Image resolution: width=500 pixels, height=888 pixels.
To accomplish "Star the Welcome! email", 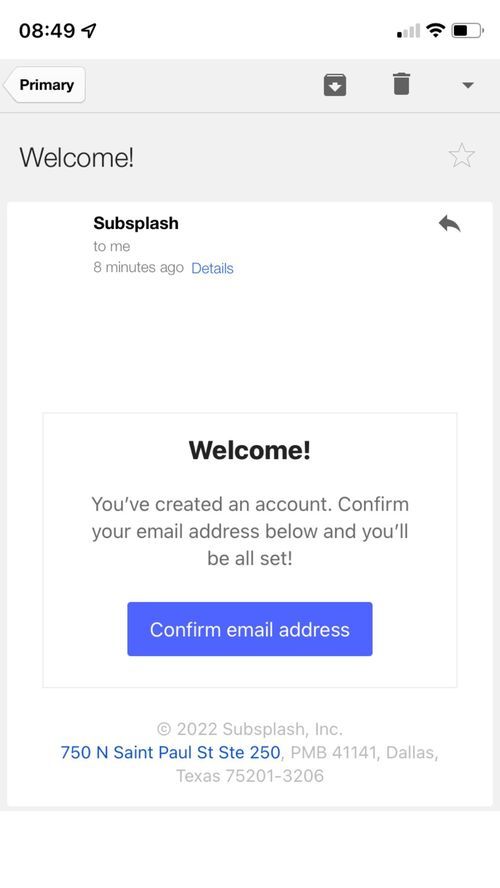I will click(x=461, y=156).
